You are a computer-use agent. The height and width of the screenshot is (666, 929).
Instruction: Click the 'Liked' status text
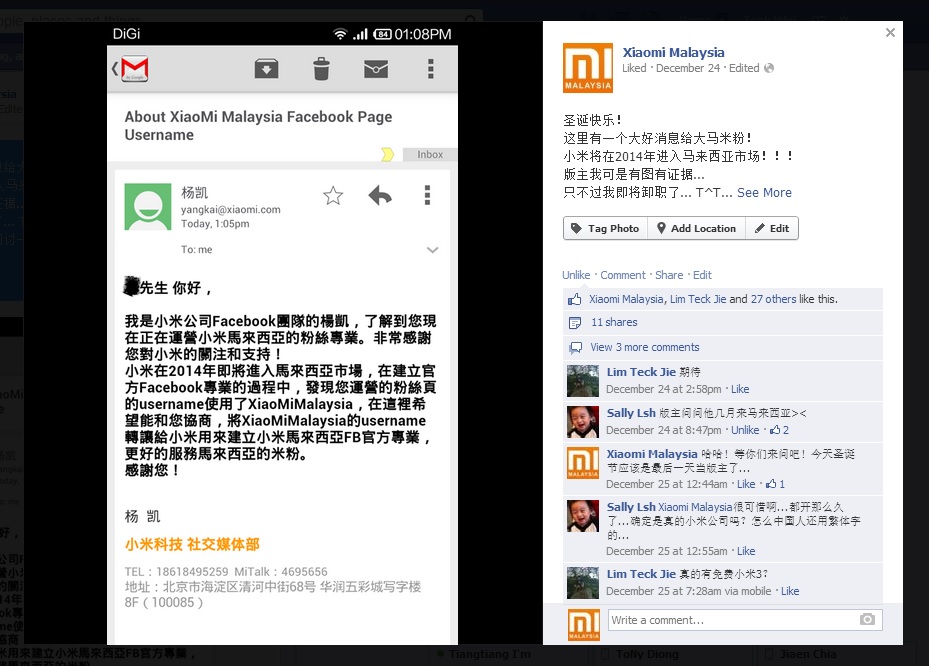[634, 68]
